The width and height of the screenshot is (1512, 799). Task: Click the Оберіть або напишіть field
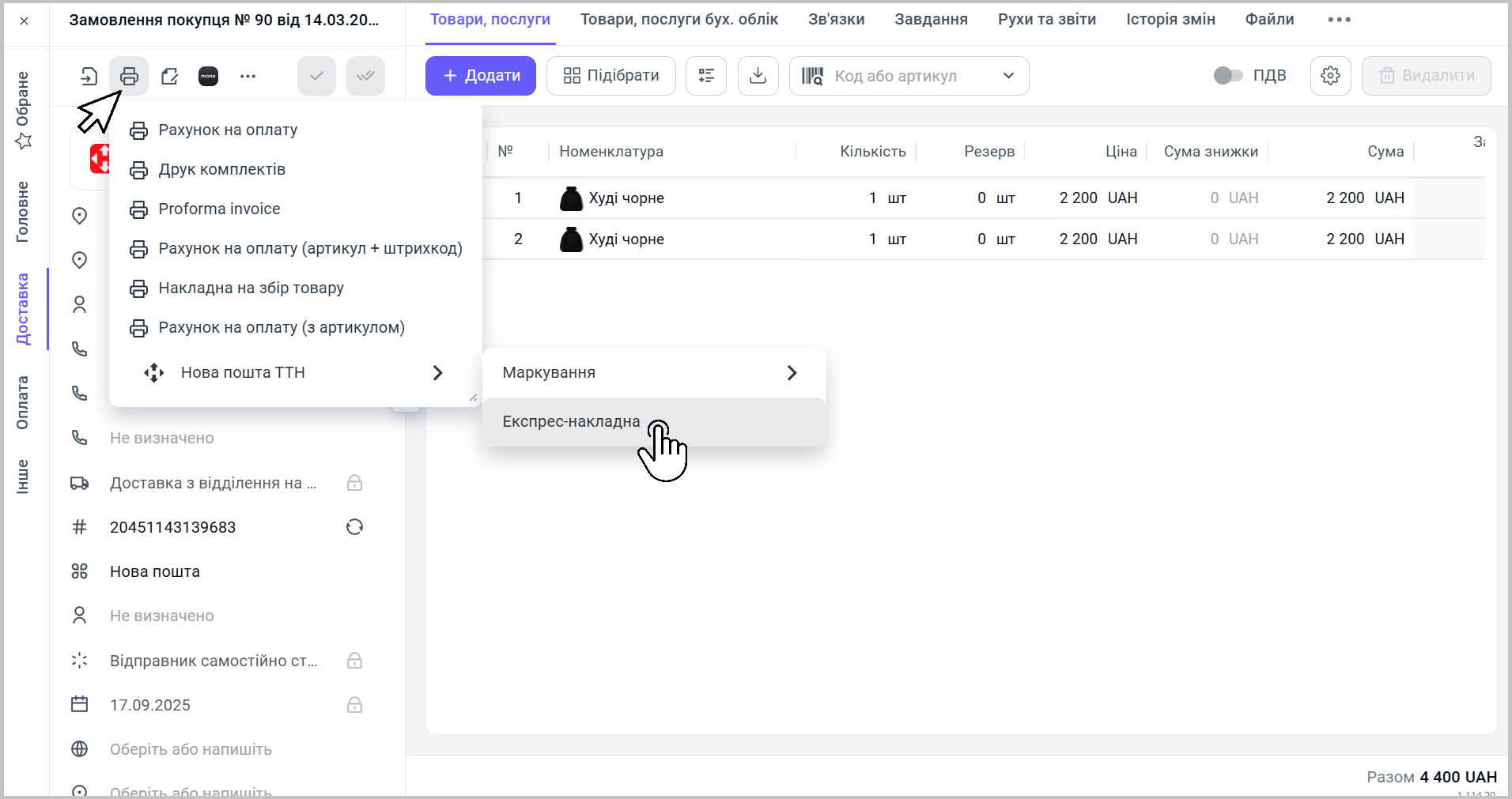click(191, 749)
